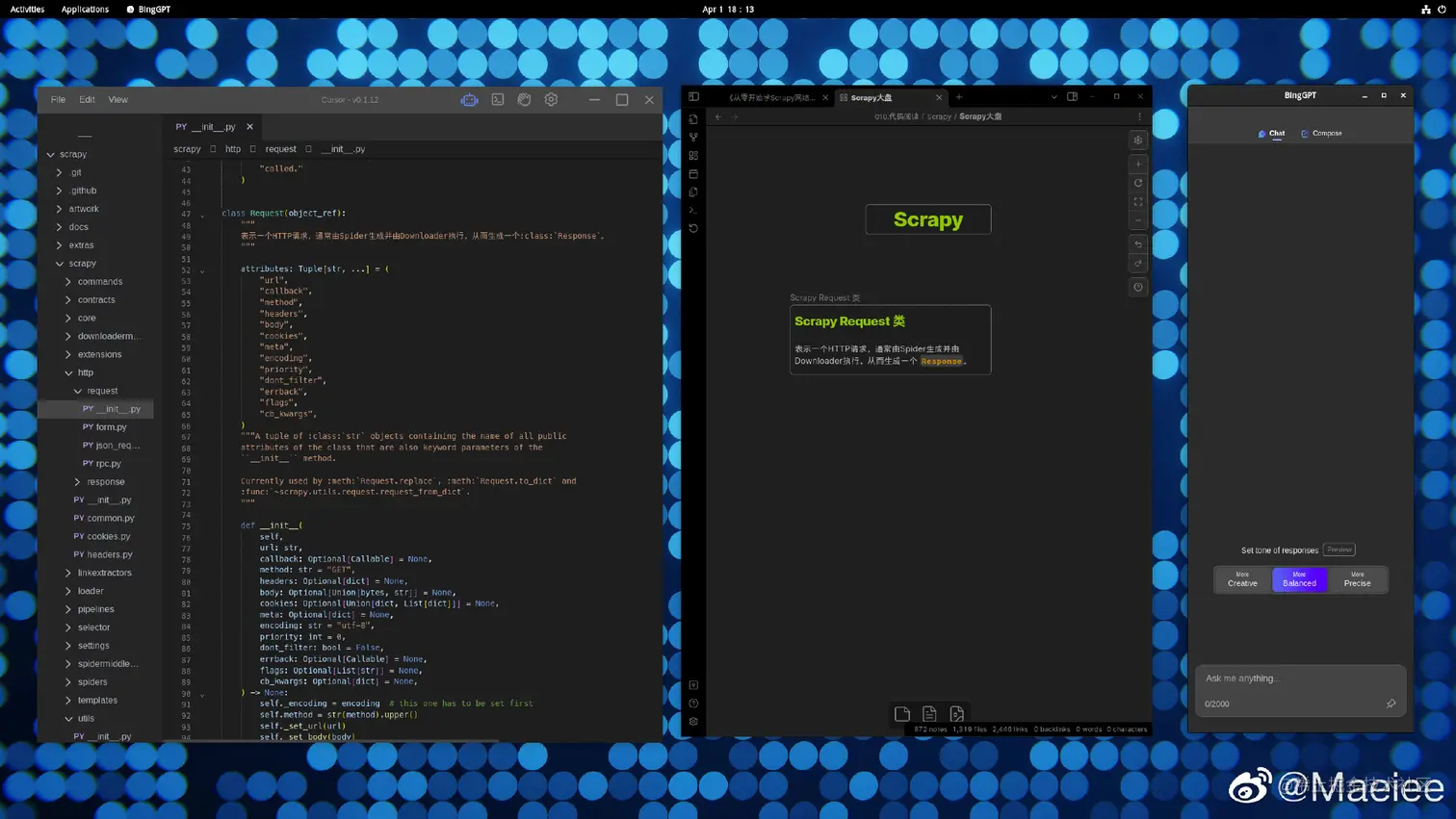The width and height of the screenshot is (1456, 819).
Task: Close the __init__.py editor tab
Action: (249, 127)
